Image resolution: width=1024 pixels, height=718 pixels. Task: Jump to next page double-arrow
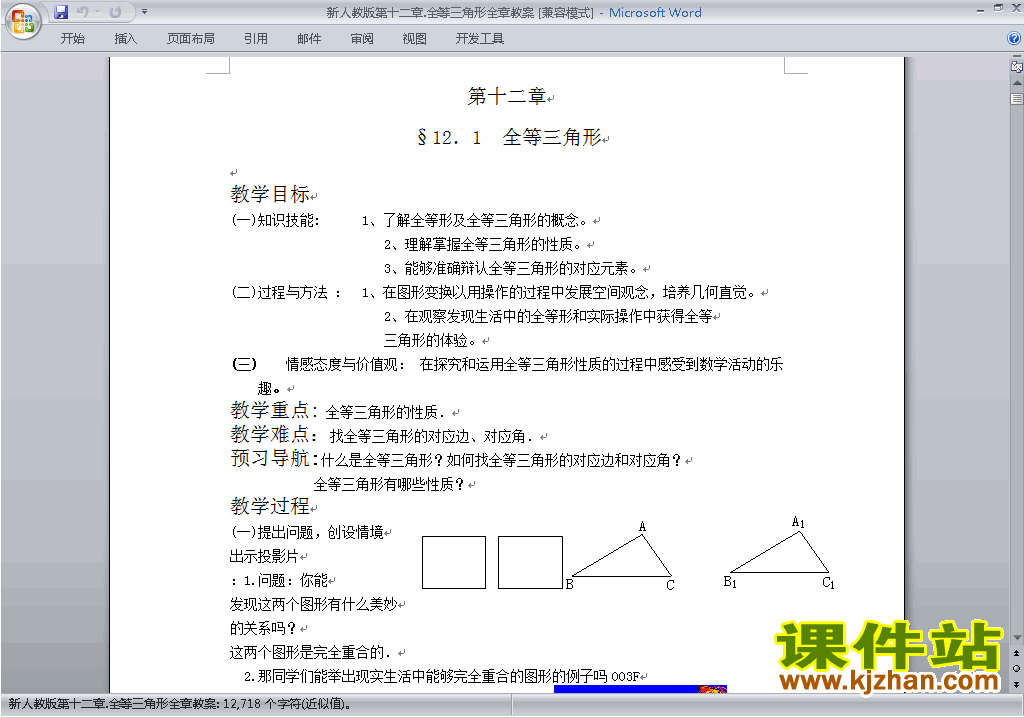(x=1017, y=684)
